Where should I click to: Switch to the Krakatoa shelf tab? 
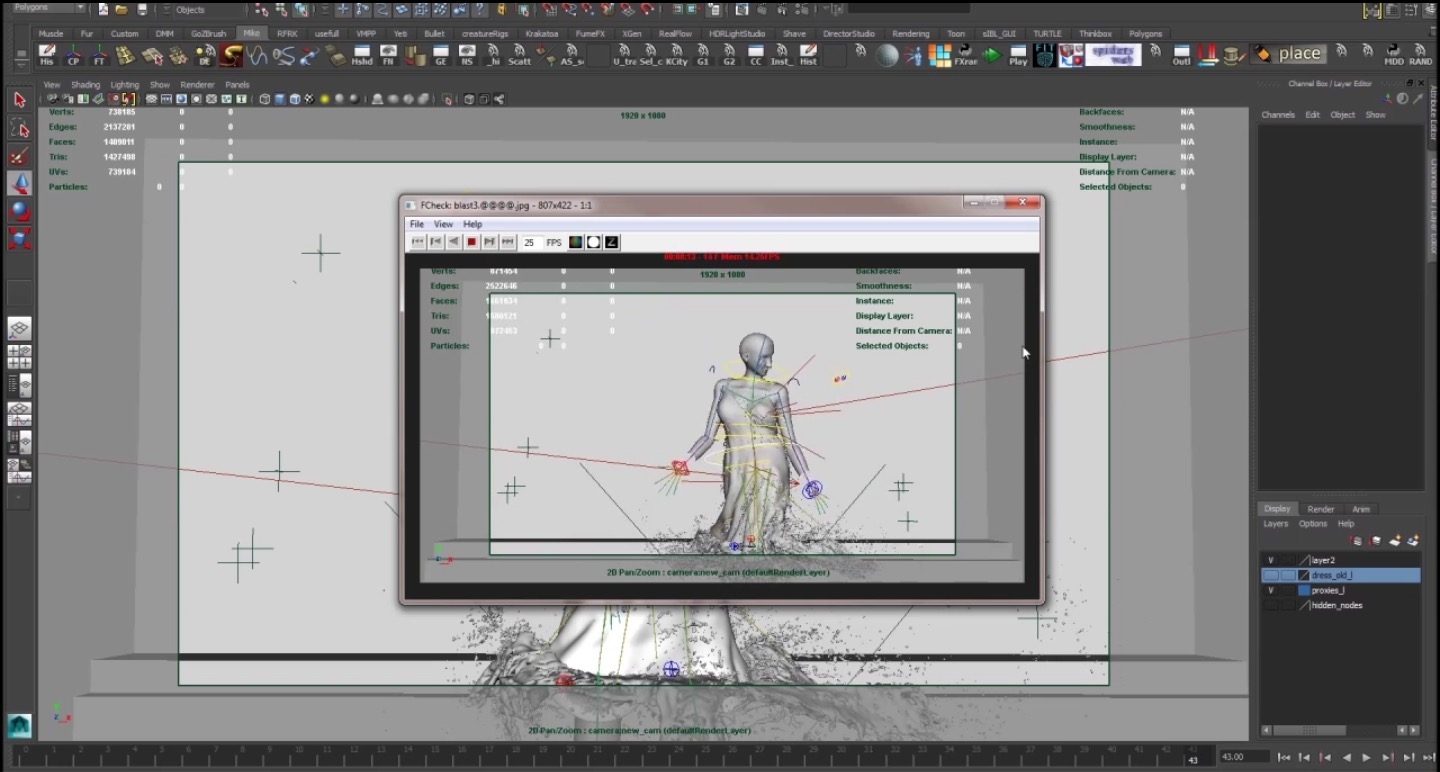pyautogui.click(x=542, y=33)
